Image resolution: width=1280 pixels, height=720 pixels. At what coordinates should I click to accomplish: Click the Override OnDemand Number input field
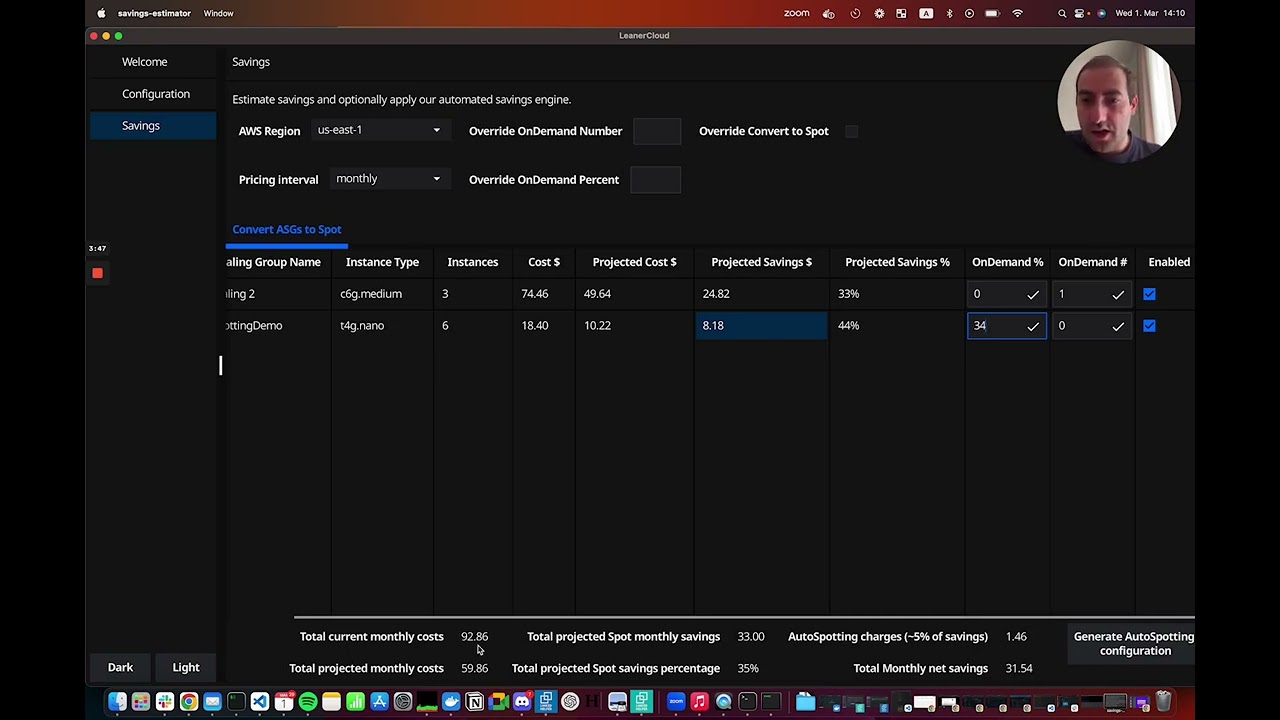tap(657, 130)
